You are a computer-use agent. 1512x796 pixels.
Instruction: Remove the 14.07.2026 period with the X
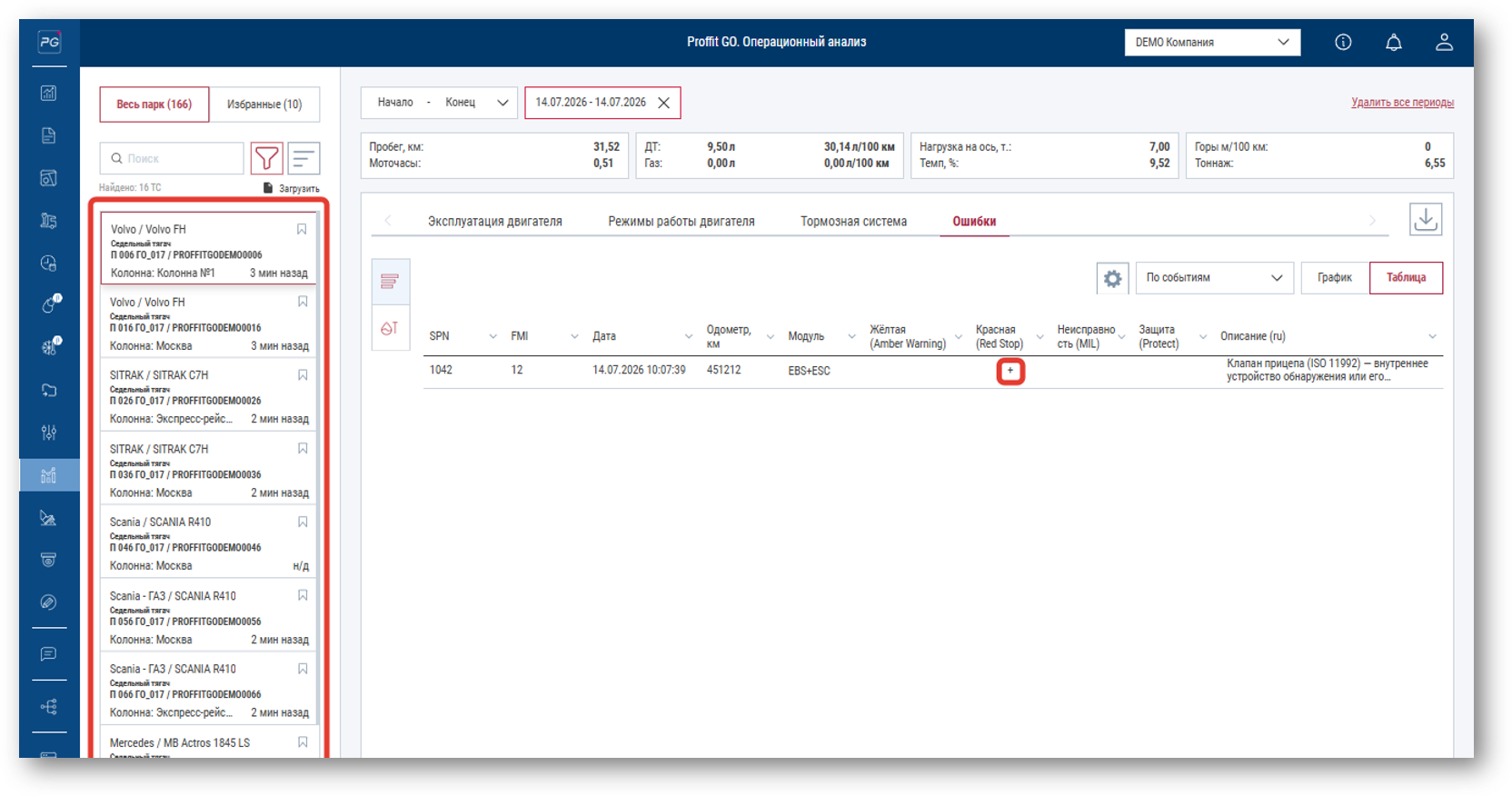[664, 103]
